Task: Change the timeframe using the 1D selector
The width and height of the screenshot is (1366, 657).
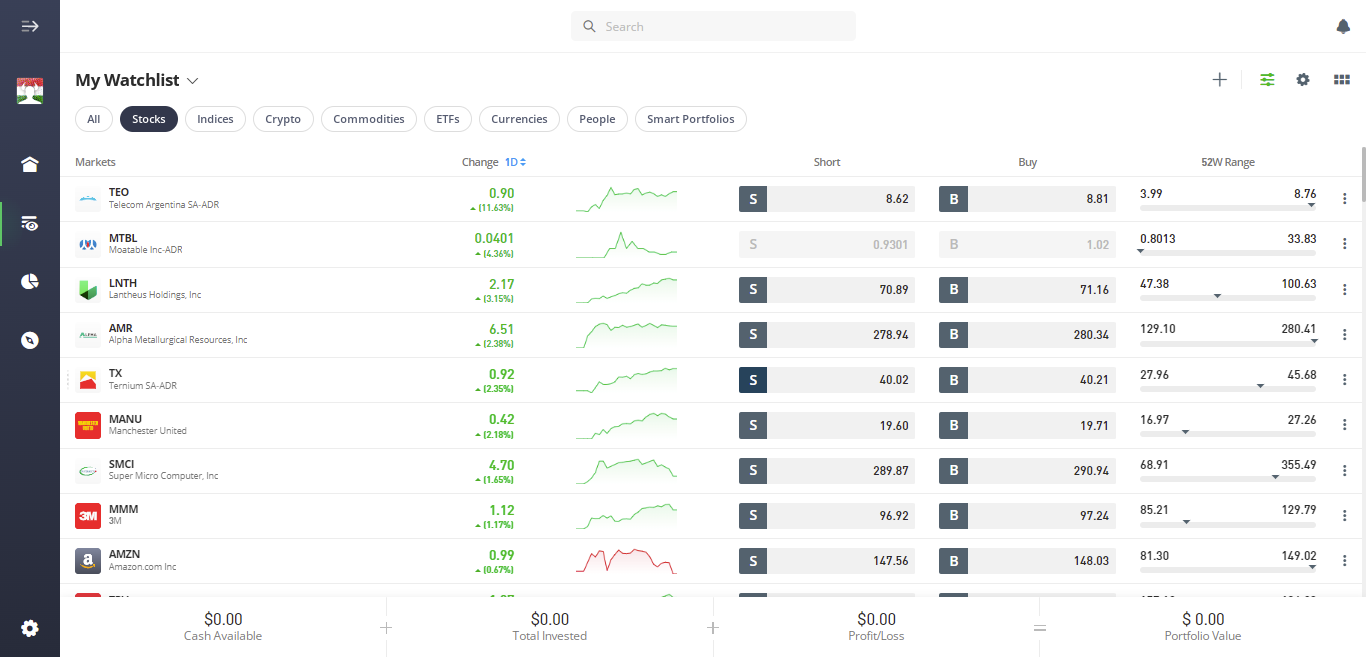Action: coord(514,161)
